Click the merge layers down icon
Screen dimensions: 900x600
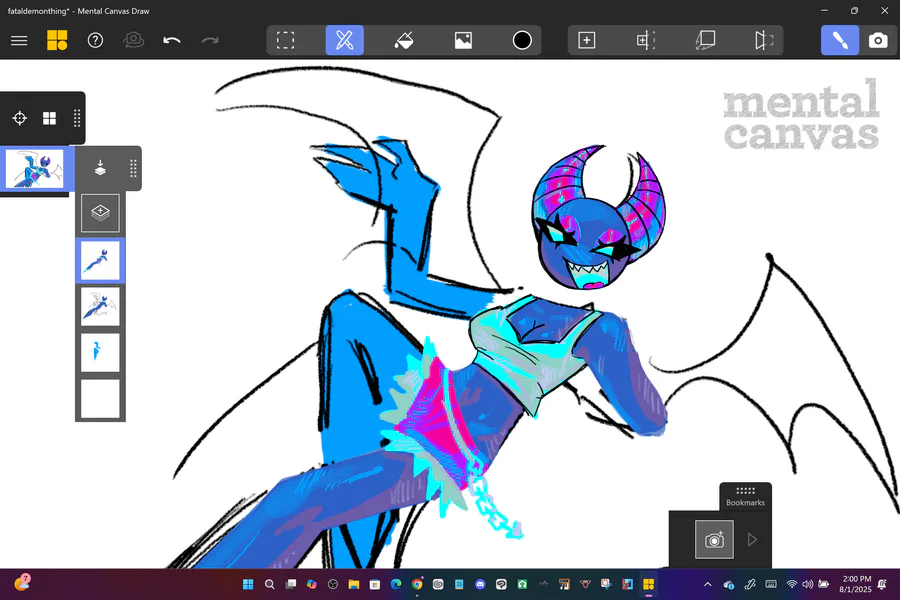pos(100,168)
